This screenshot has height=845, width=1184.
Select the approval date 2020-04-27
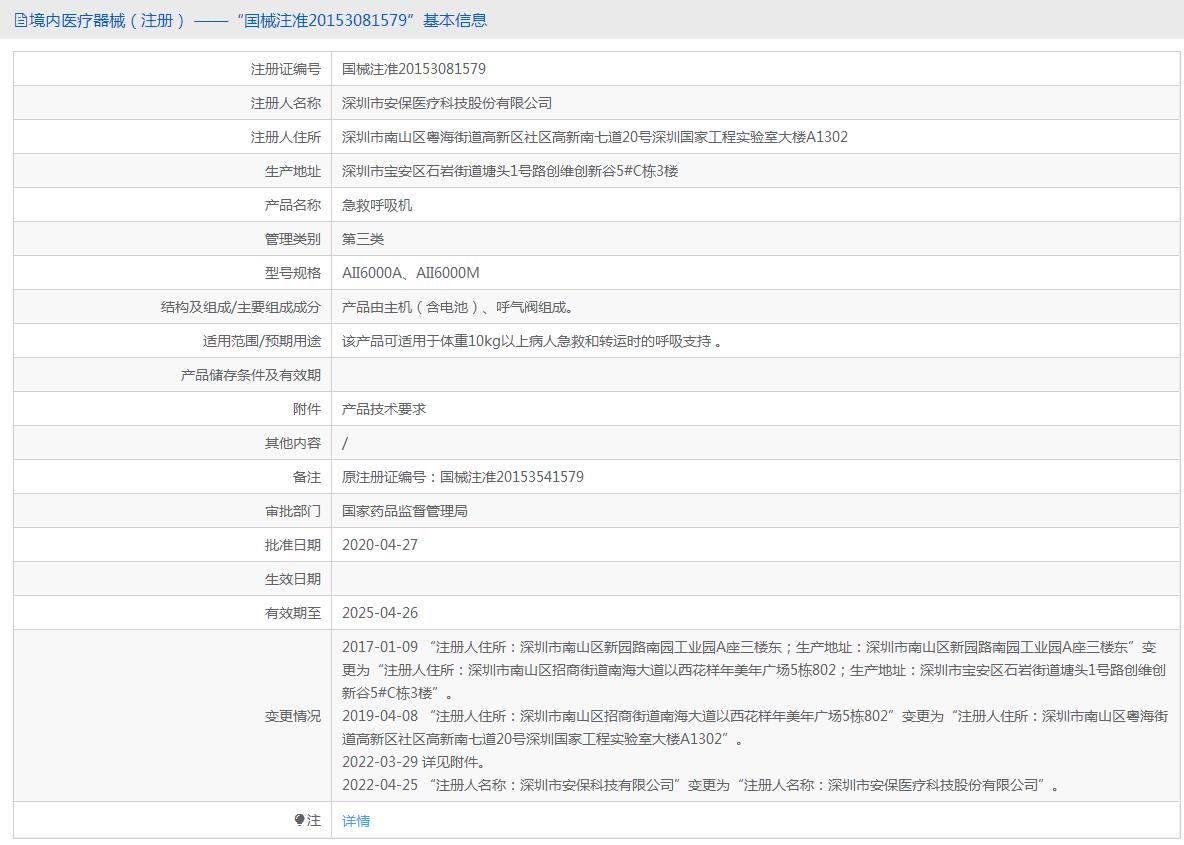tap(380, 545)
